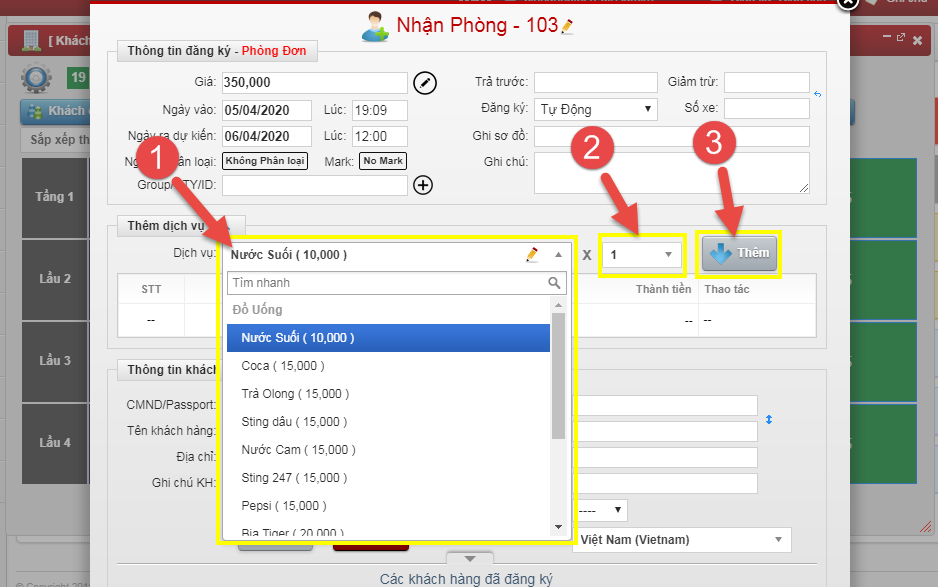Click the settings gear icon on left
The width and height of the screenshot is (938, 587).
pos(37,77)
